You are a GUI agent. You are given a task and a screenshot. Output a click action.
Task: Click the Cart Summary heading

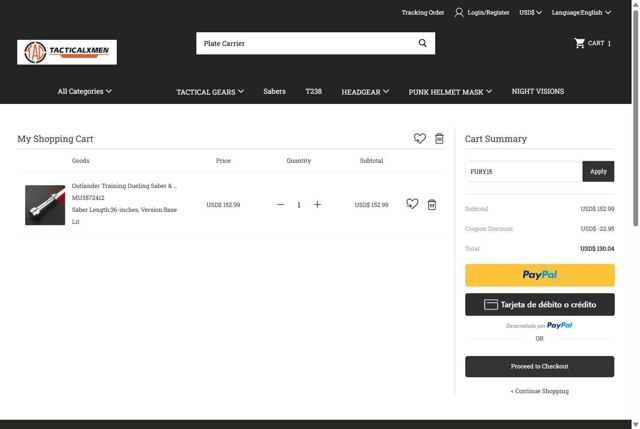[496, 139]
